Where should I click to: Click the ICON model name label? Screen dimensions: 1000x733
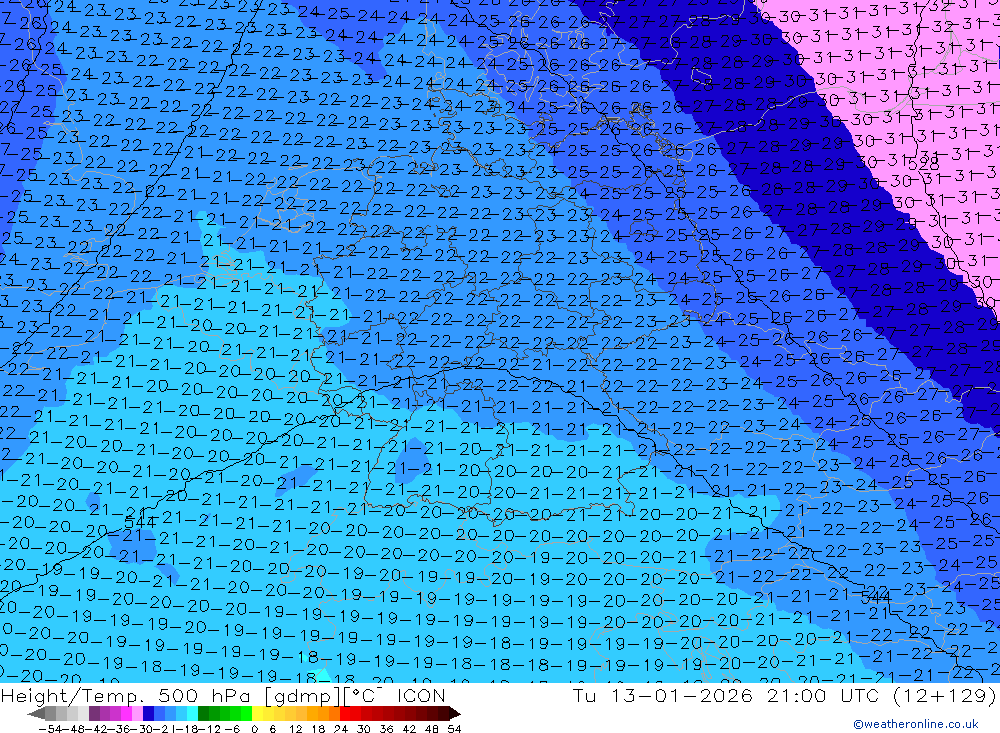pyautogui.click(x=421, y=695)
